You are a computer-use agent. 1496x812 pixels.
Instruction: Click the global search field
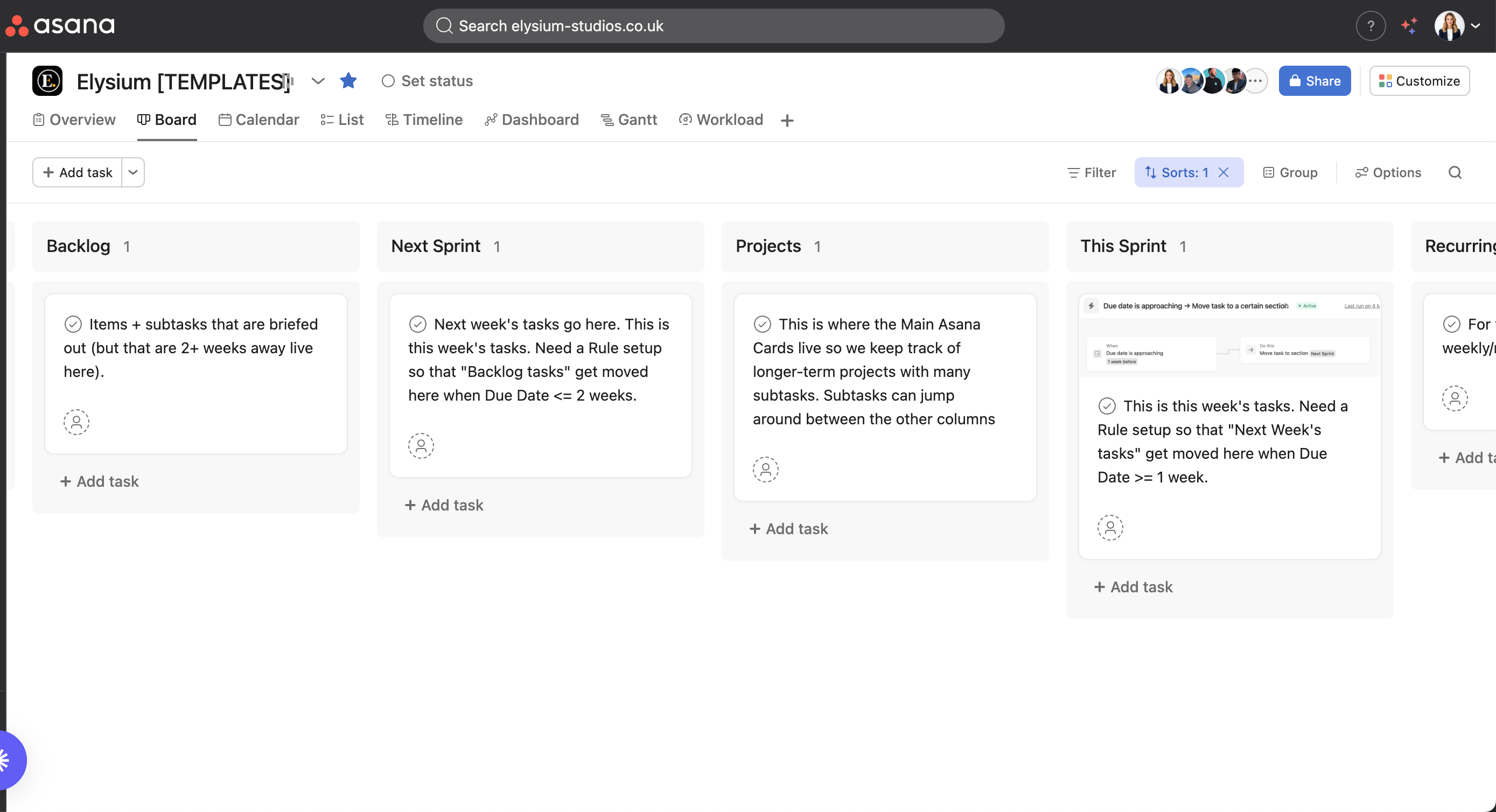[714, 25]
